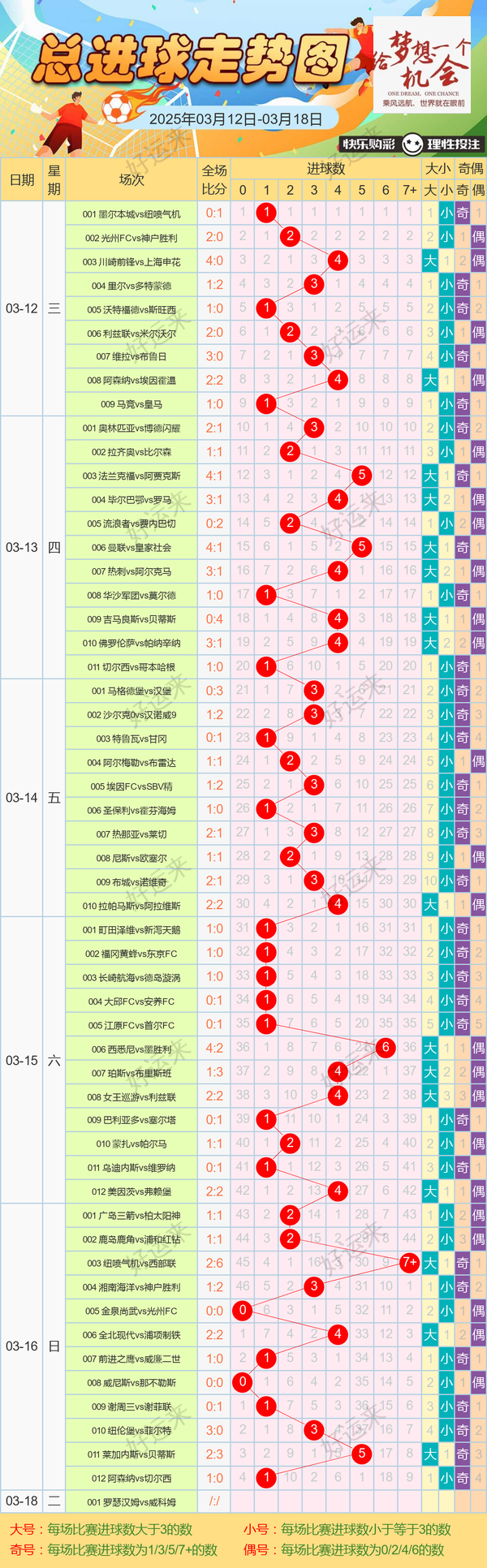
Task: Click red 0 circle in 威尼斯vs那不勒斯 row
Action: (242, 1381)
